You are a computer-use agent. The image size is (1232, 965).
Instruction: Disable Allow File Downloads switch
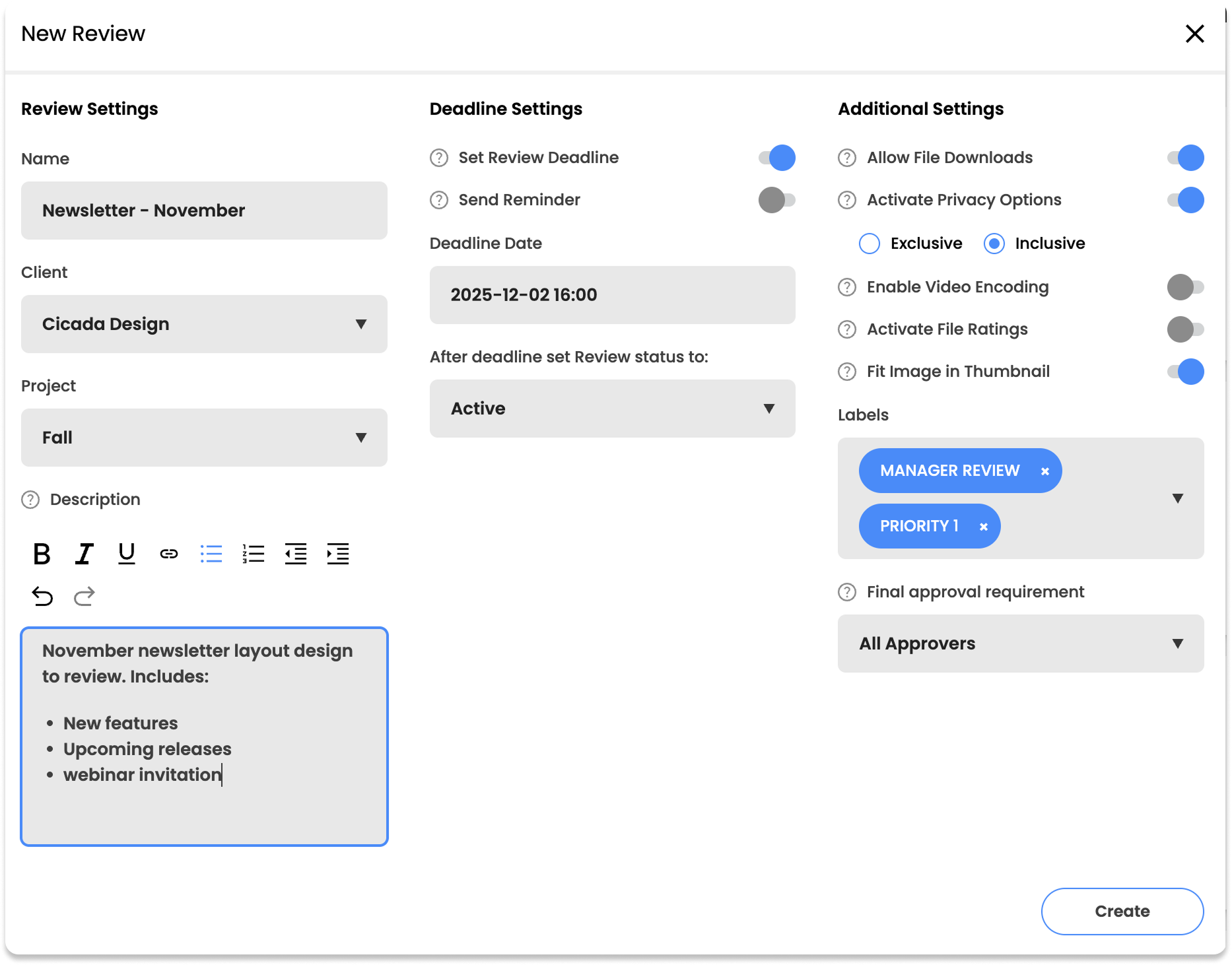tap(1185, 158)
